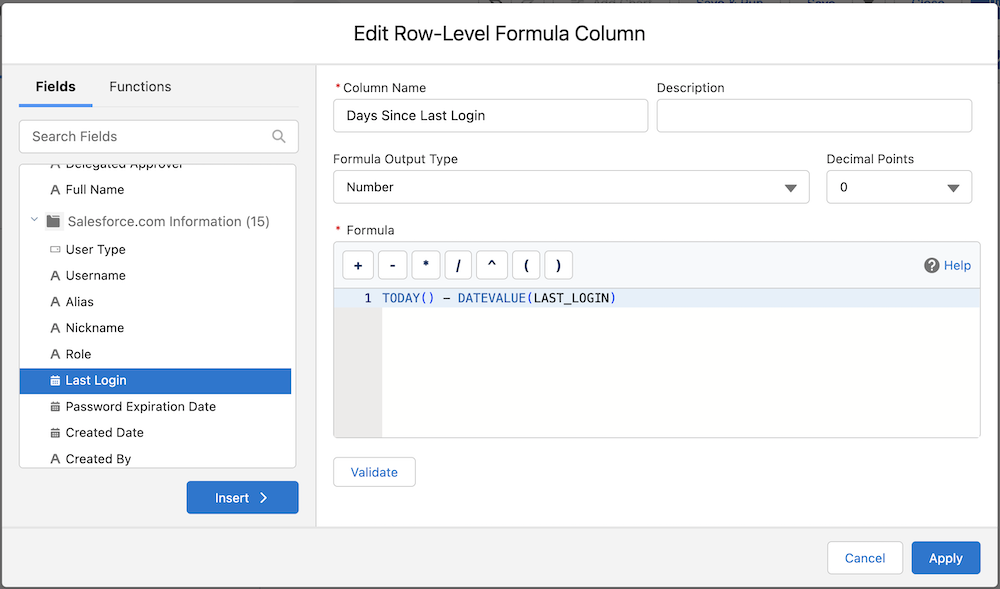1000x589 pixels.
Task: Click line number 1 in formula gutter
Action: coord(368,298)
